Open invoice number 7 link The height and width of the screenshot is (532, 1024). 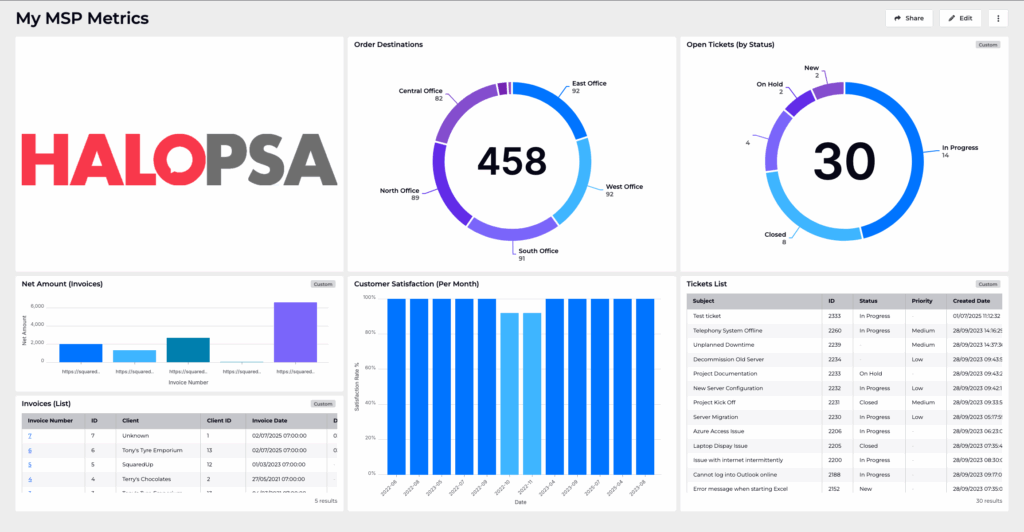[x=30, y=436]
